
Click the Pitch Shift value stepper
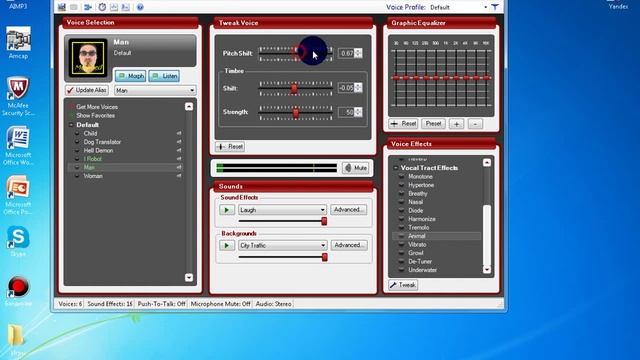358,53
